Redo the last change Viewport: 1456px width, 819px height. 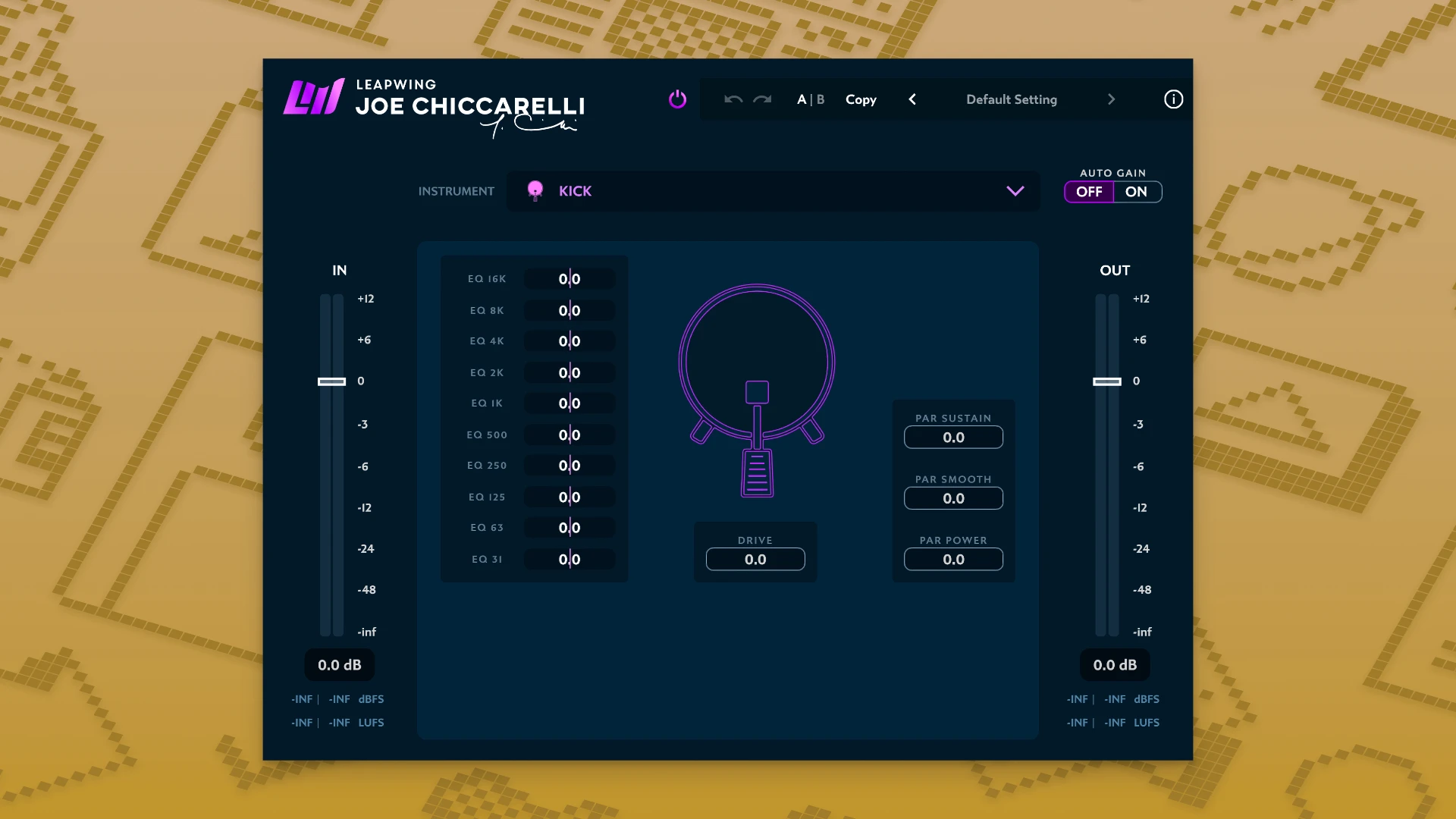click(762, 99)
